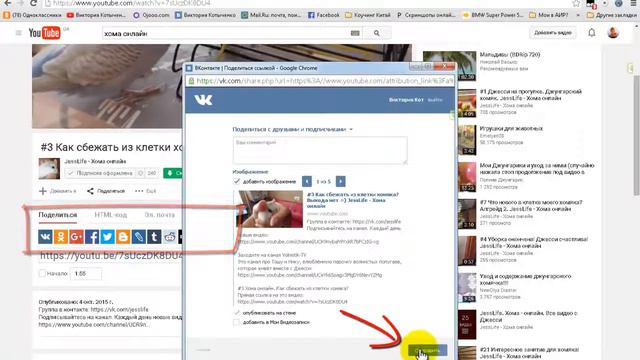Toggle 'опубликовать на стене' checkbox
Image resolution: width=640 pixels, height=360 pixels.
236,313
